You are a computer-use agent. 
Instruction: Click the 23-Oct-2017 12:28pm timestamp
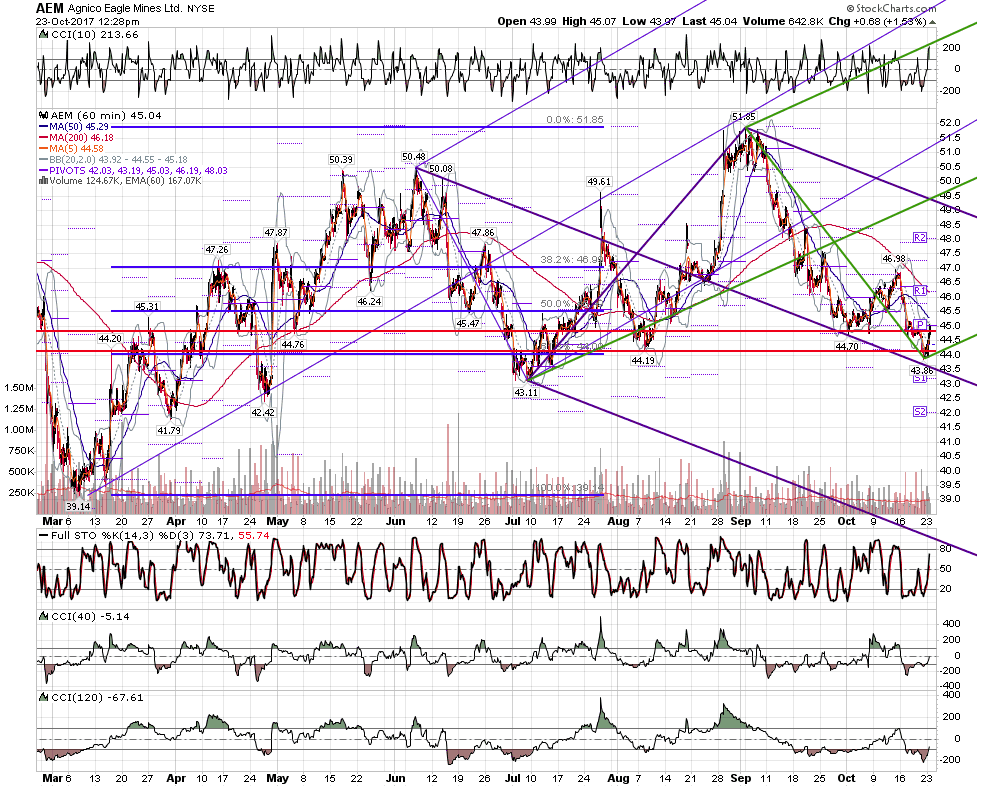point(88,21)
